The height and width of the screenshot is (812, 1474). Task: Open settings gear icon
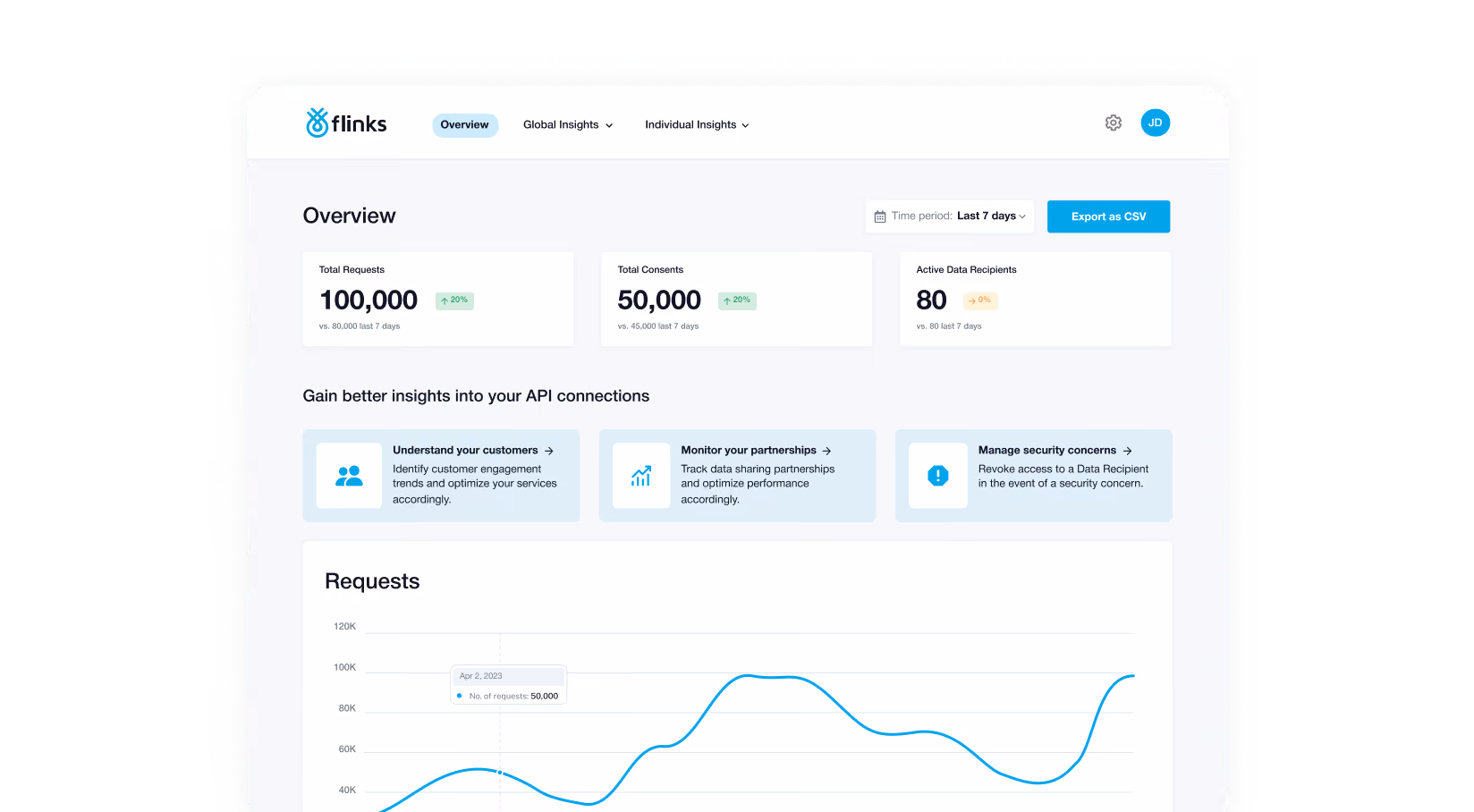tap(1113, 123)
